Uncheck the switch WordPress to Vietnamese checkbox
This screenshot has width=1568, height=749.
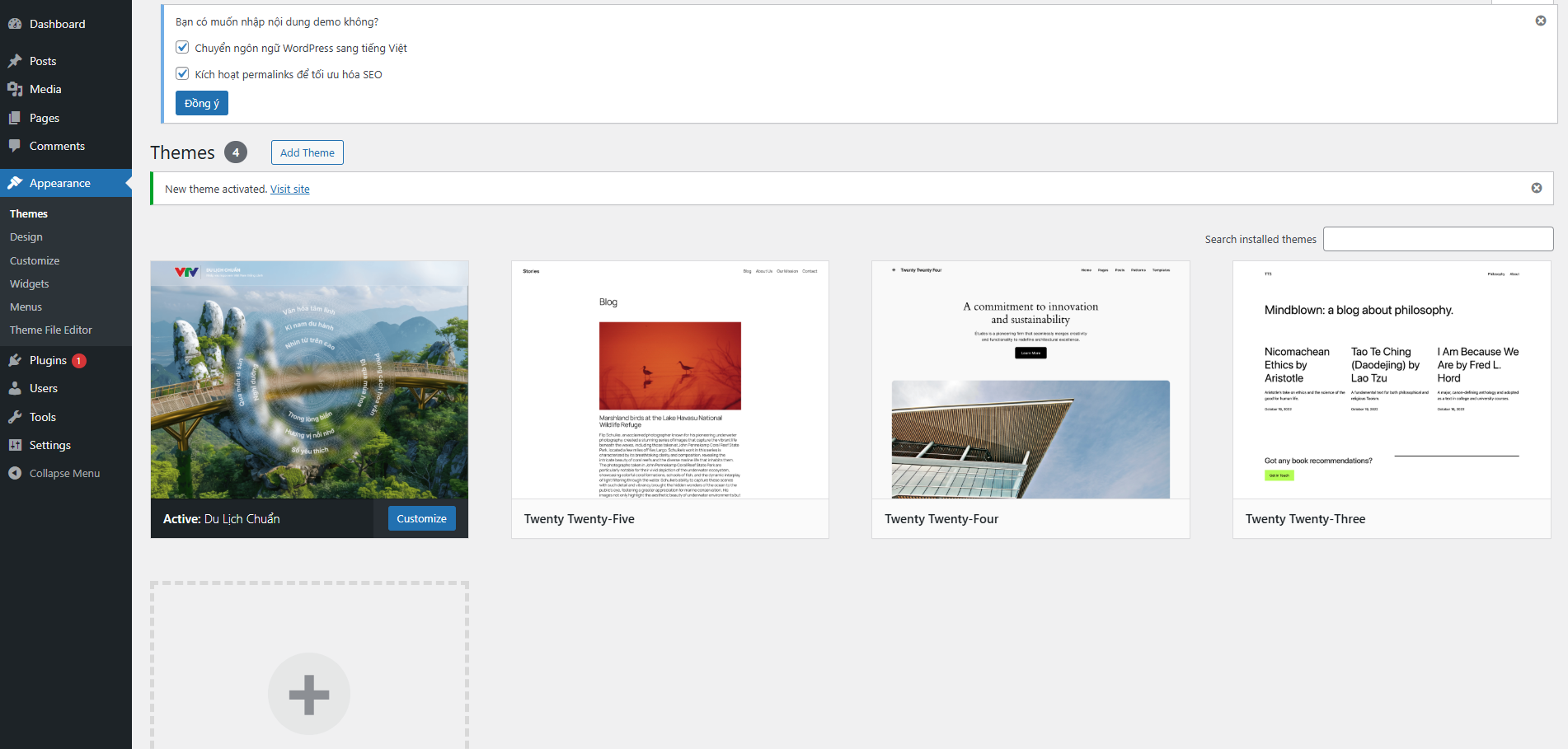pos(182,48)
